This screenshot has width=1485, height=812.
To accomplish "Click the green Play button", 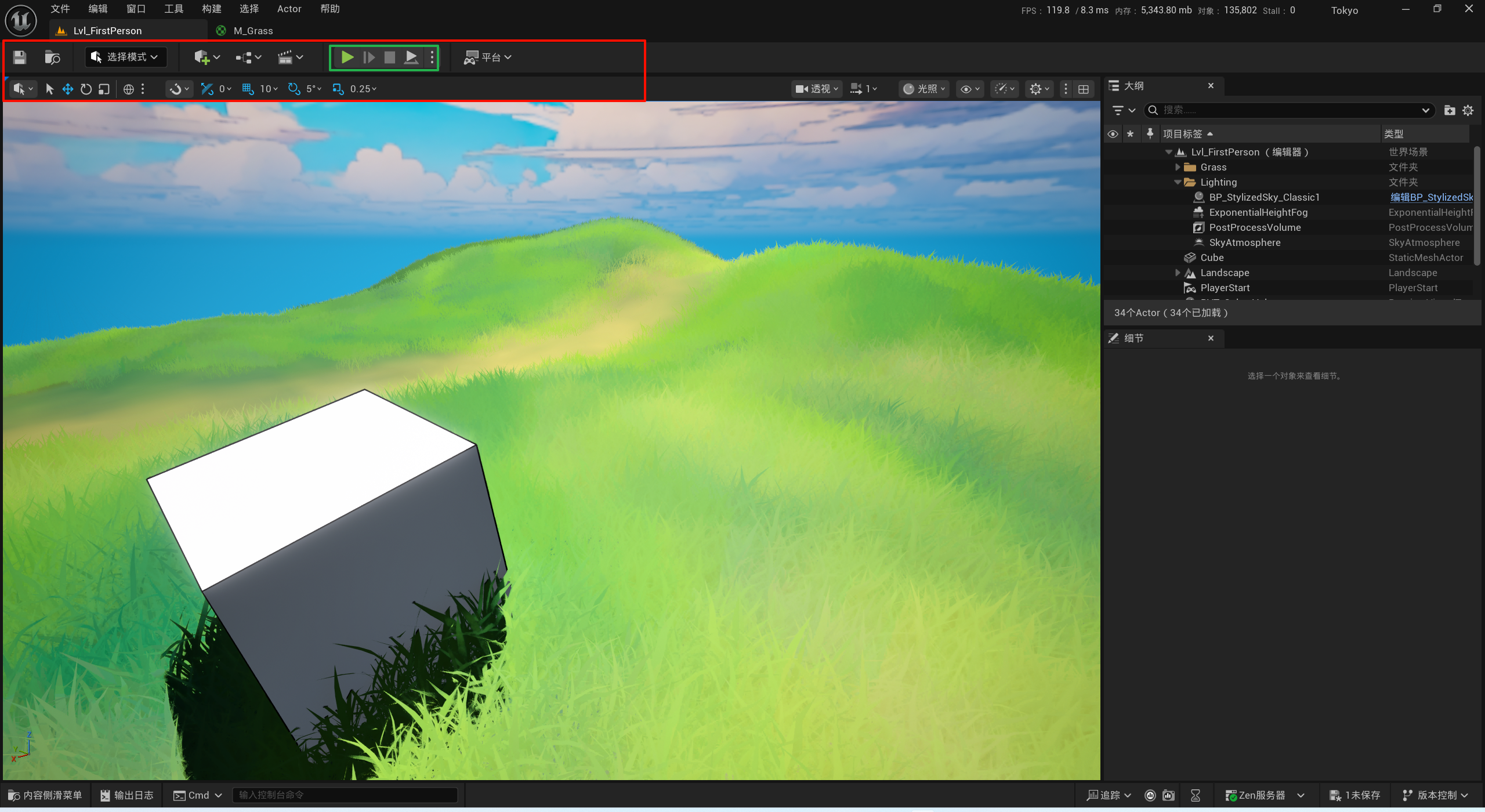I will (347, 57).
